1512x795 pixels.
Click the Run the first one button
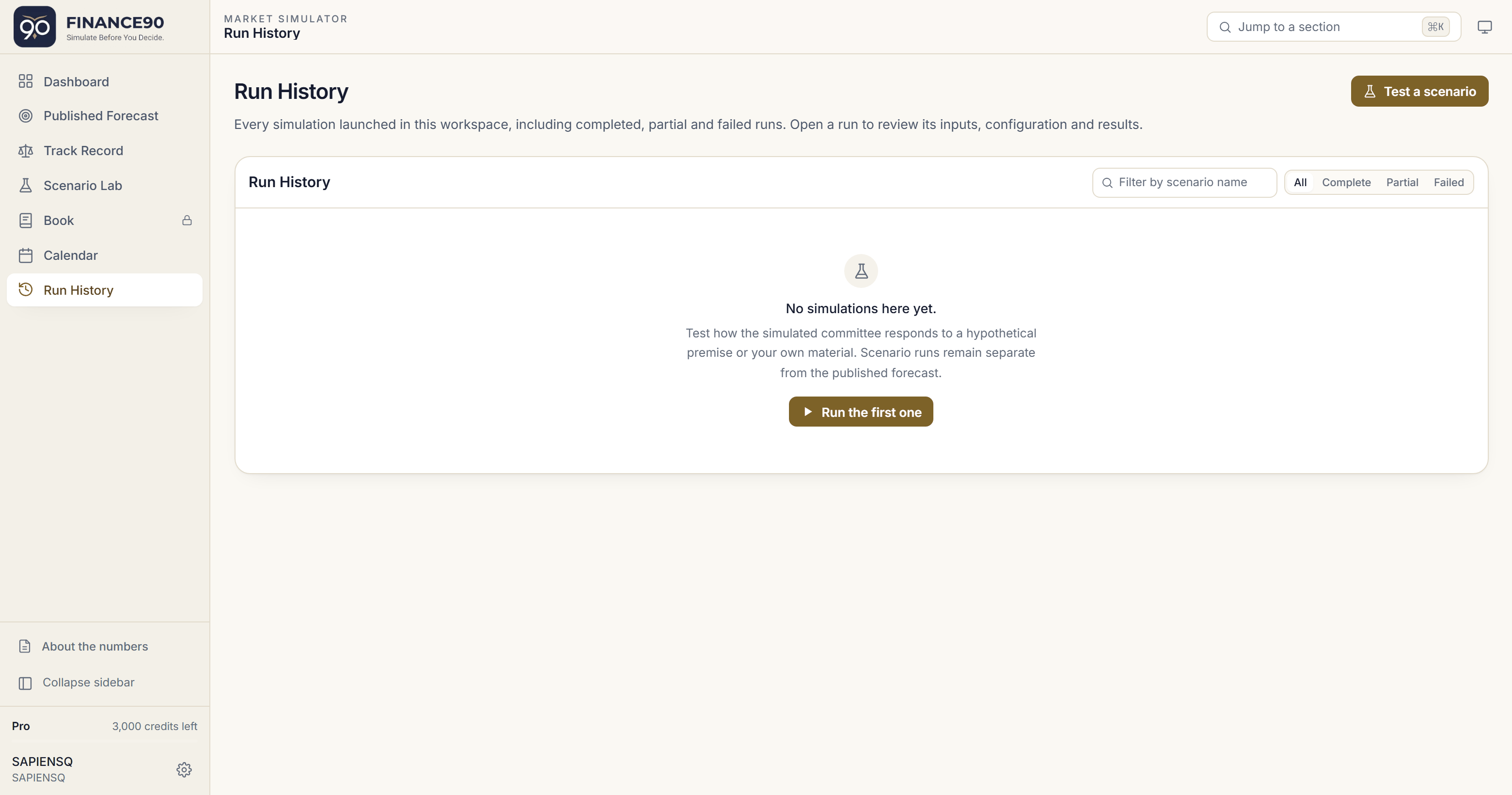861,412
